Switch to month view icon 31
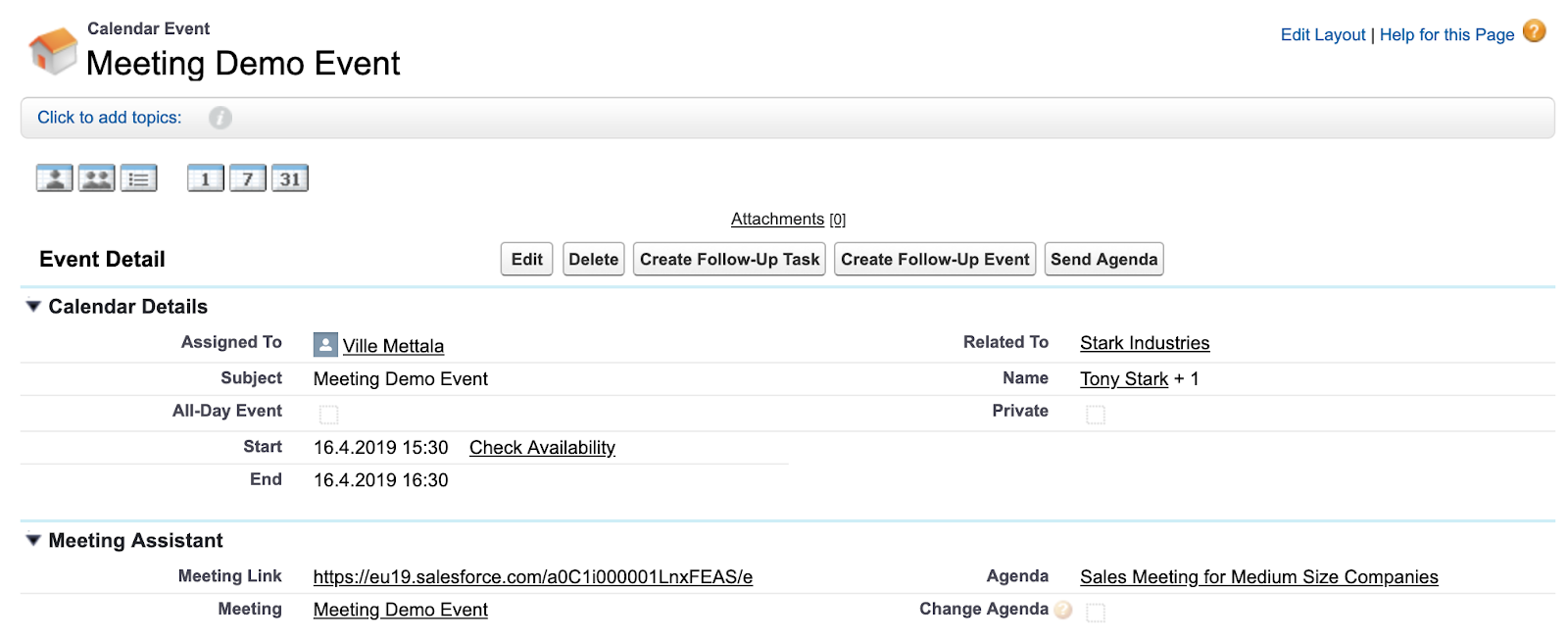This screenshot has height=641, width=1568. point(290,178)
